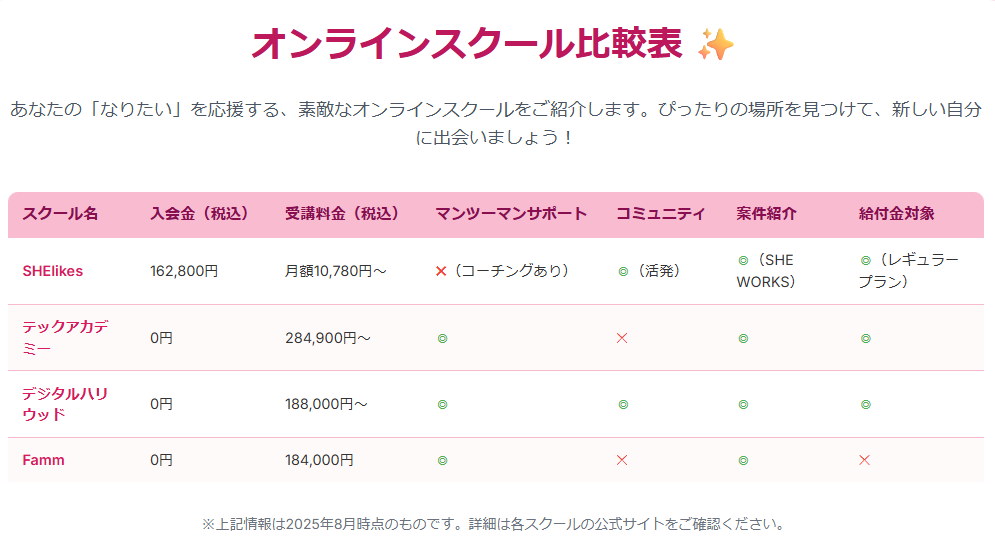Open the Famm school link
The image size is (995, 554).
click(x=43, y=460)
